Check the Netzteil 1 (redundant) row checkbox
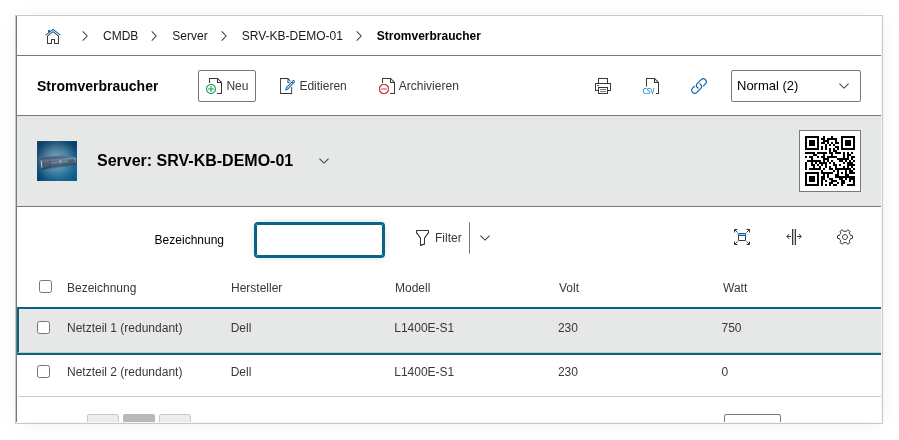899x440 pixels. tap(43, 327)
